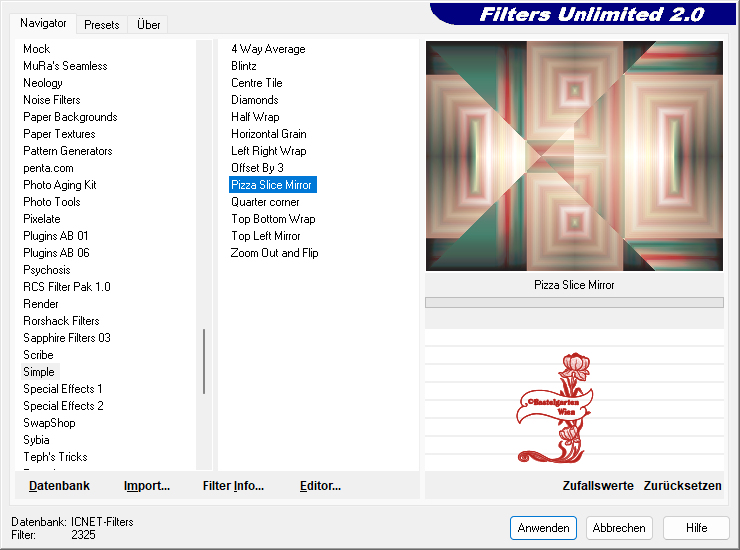Choose Photo Tools category
The width and height of the screenshot is (740, 550).
(52, 202)
